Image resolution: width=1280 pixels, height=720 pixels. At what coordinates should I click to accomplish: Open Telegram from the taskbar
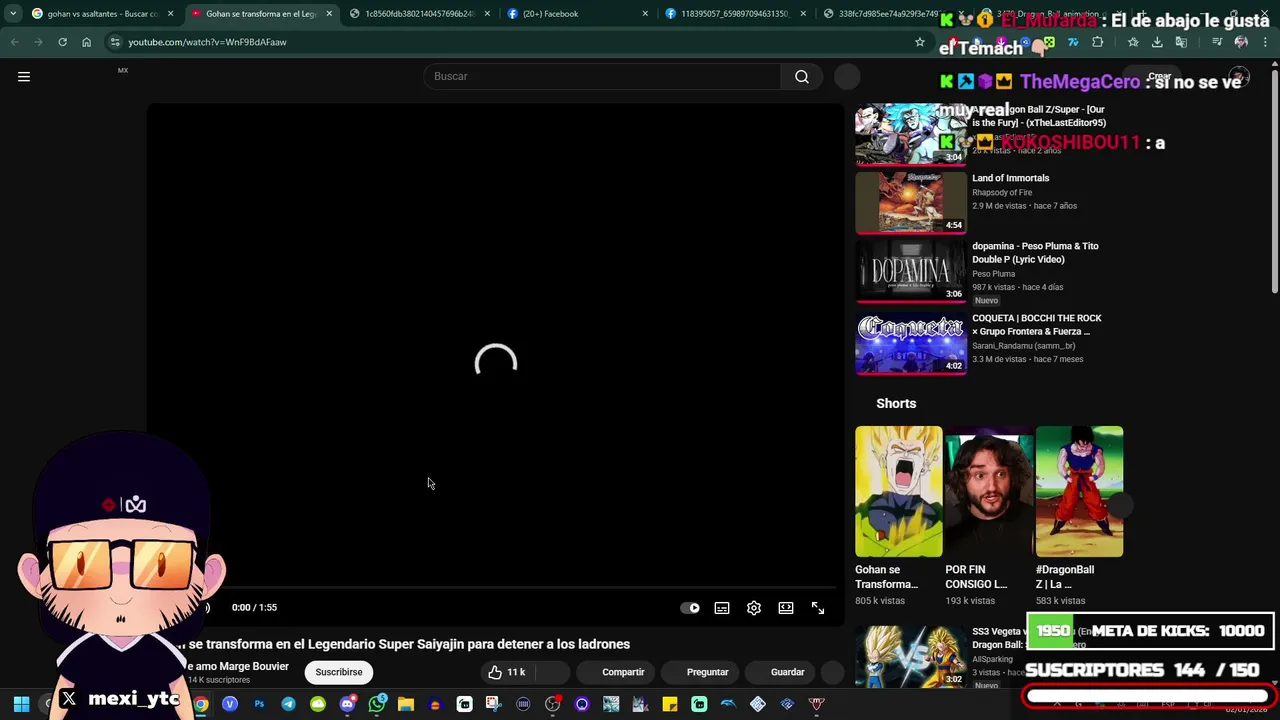(288, 704)
